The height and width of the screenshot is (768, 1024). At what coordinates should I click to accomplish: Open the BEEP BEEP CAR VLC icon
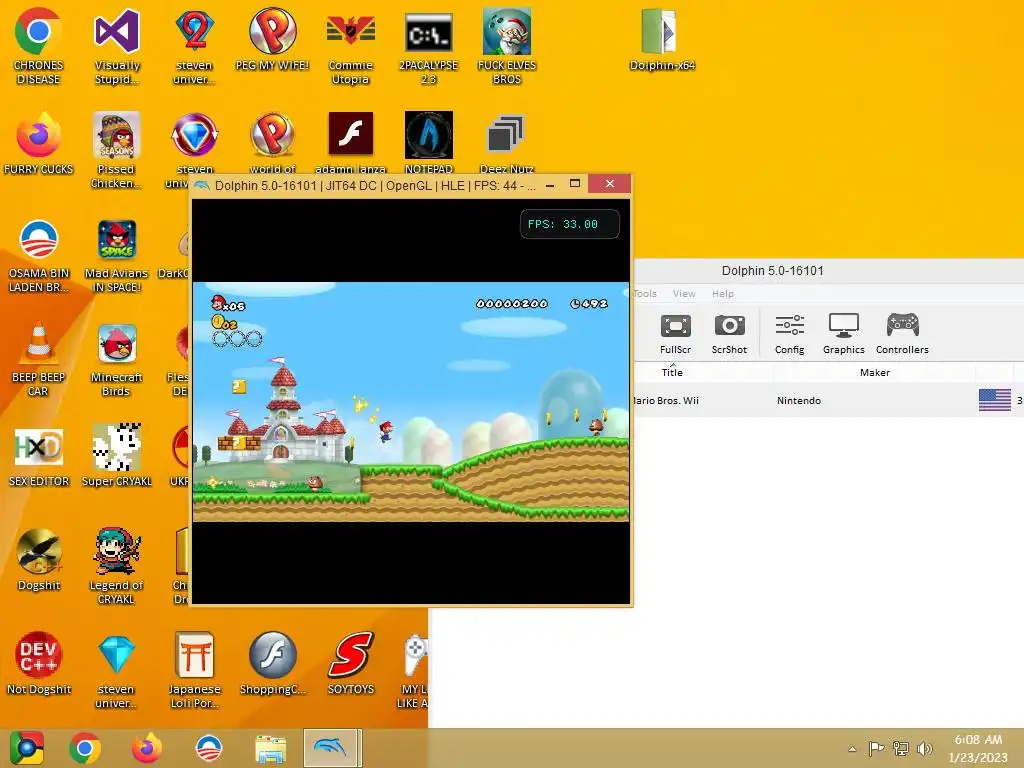(x=38, y=359)
